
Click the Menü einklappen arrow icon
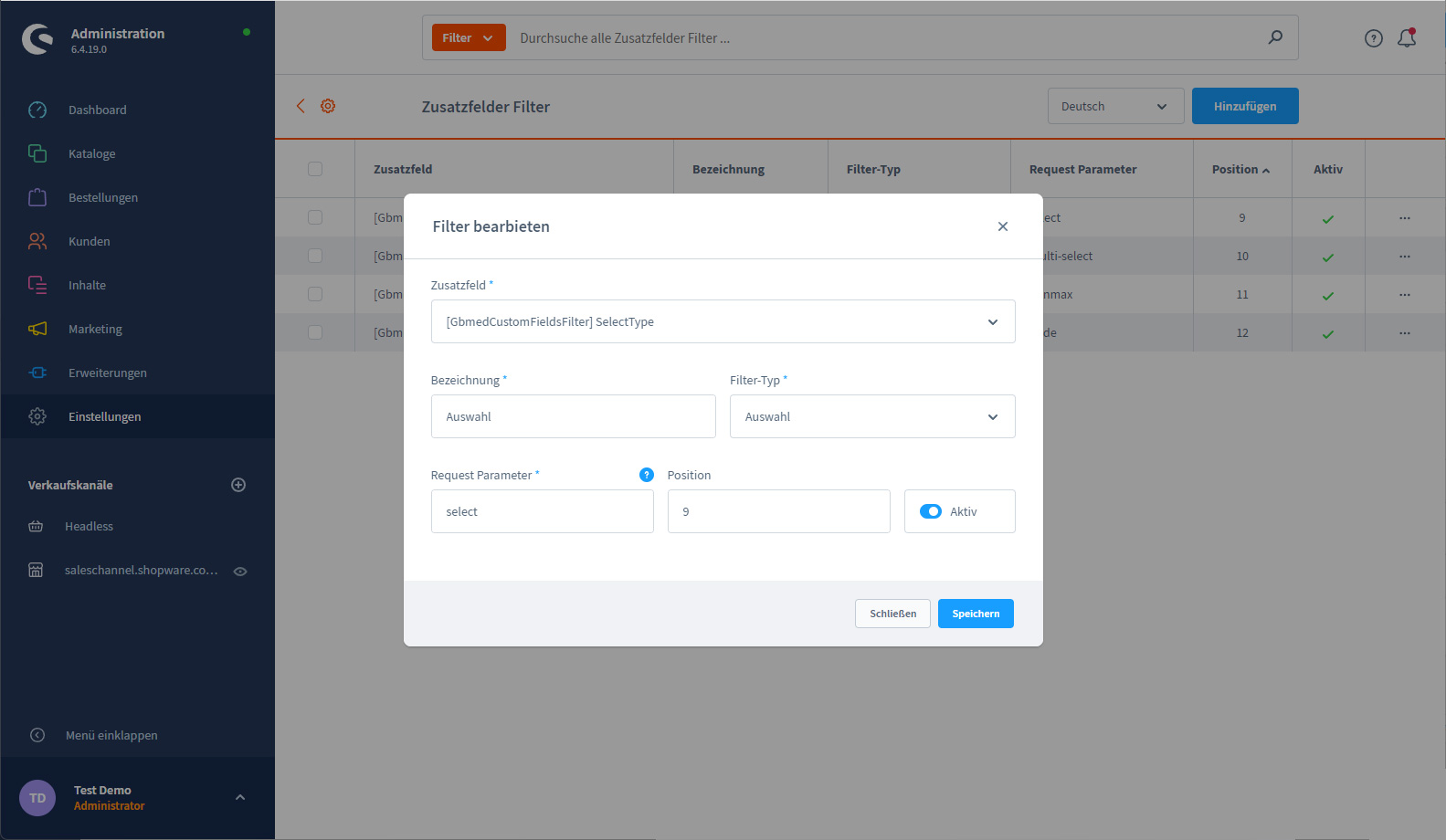click(37, 735)
